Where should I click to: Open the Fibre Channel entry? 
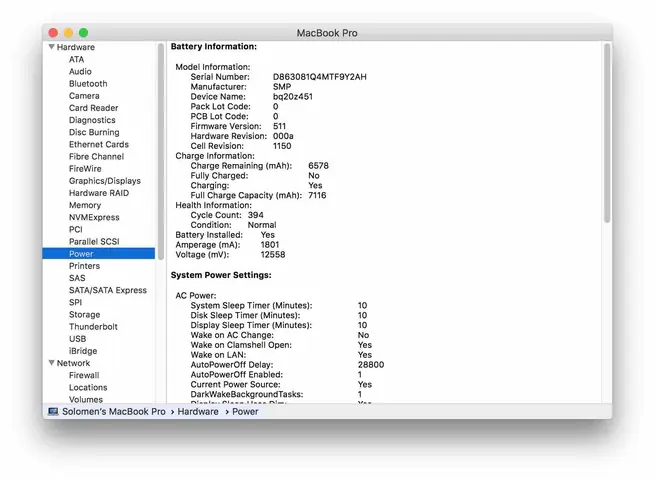click(x=96, y=156)
